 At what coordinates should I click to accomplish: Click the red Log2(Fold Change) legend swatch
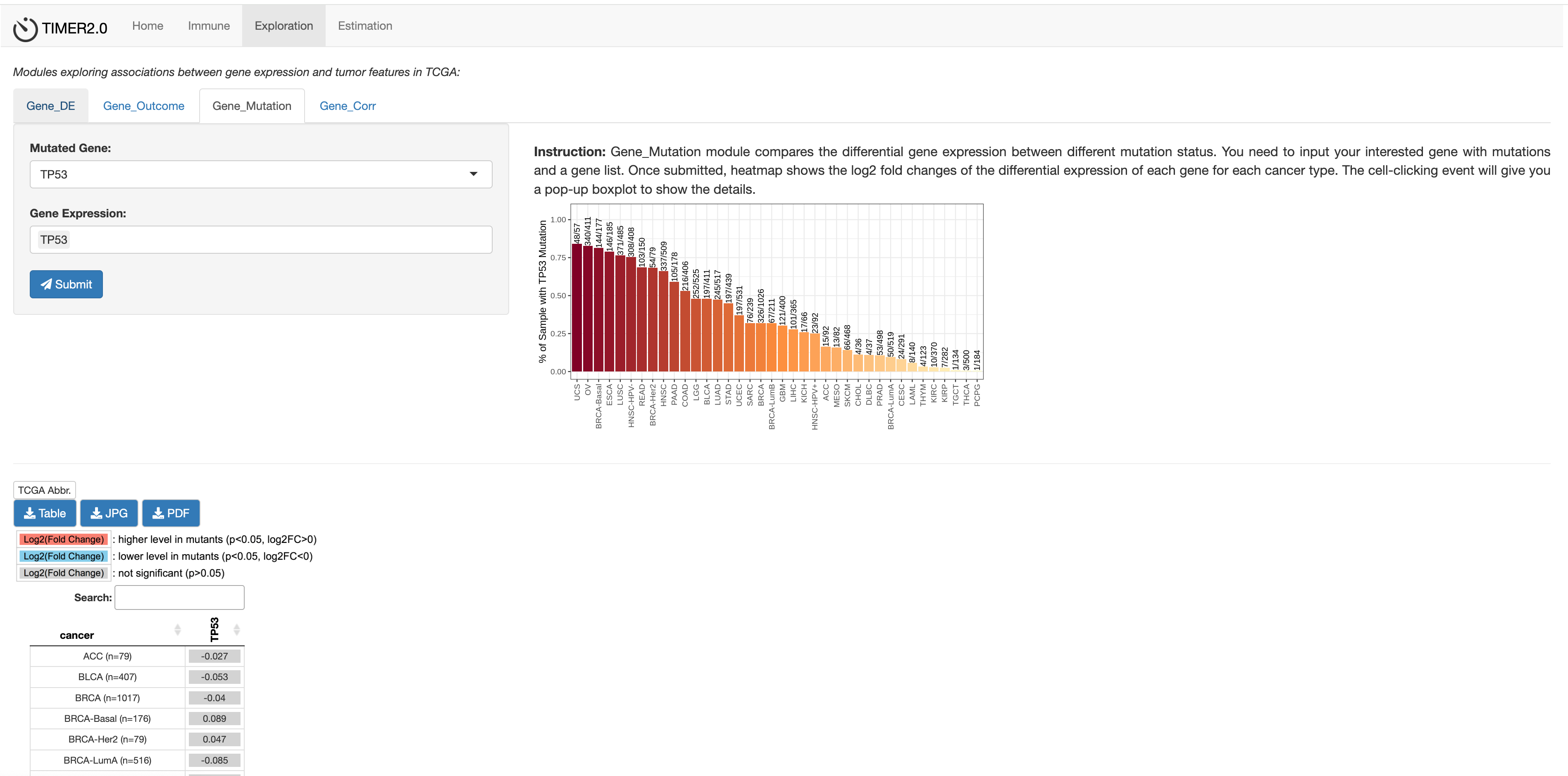coord(64,539)
